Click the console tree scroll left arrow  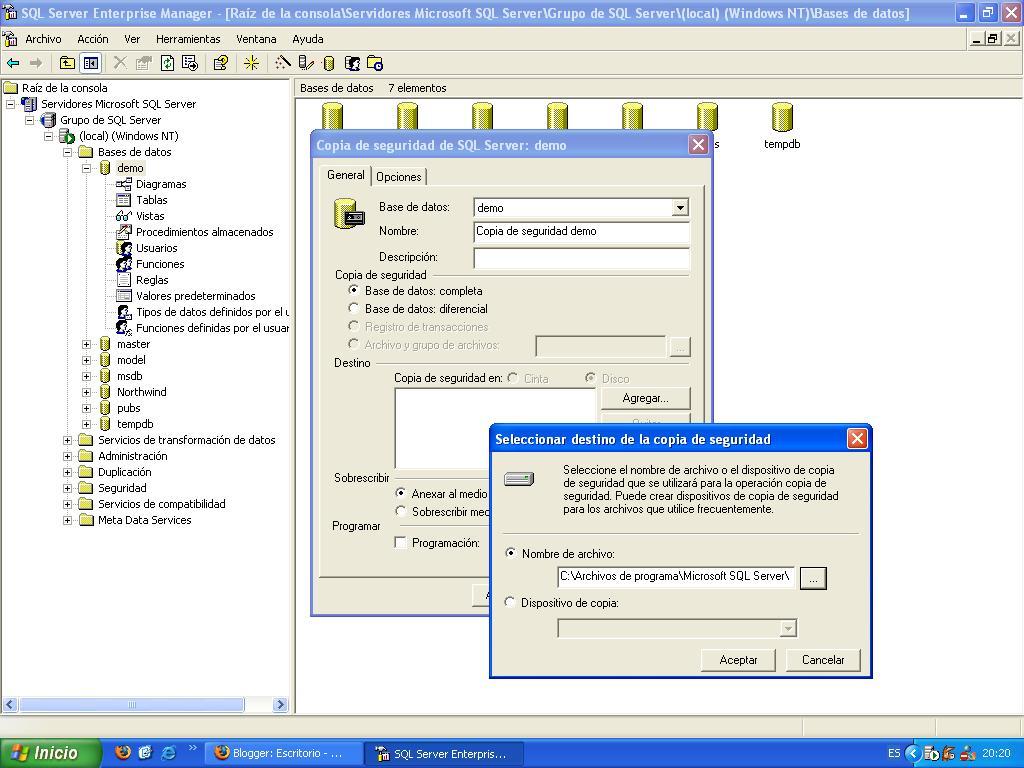pyautogui.click(x=10, y=705)
